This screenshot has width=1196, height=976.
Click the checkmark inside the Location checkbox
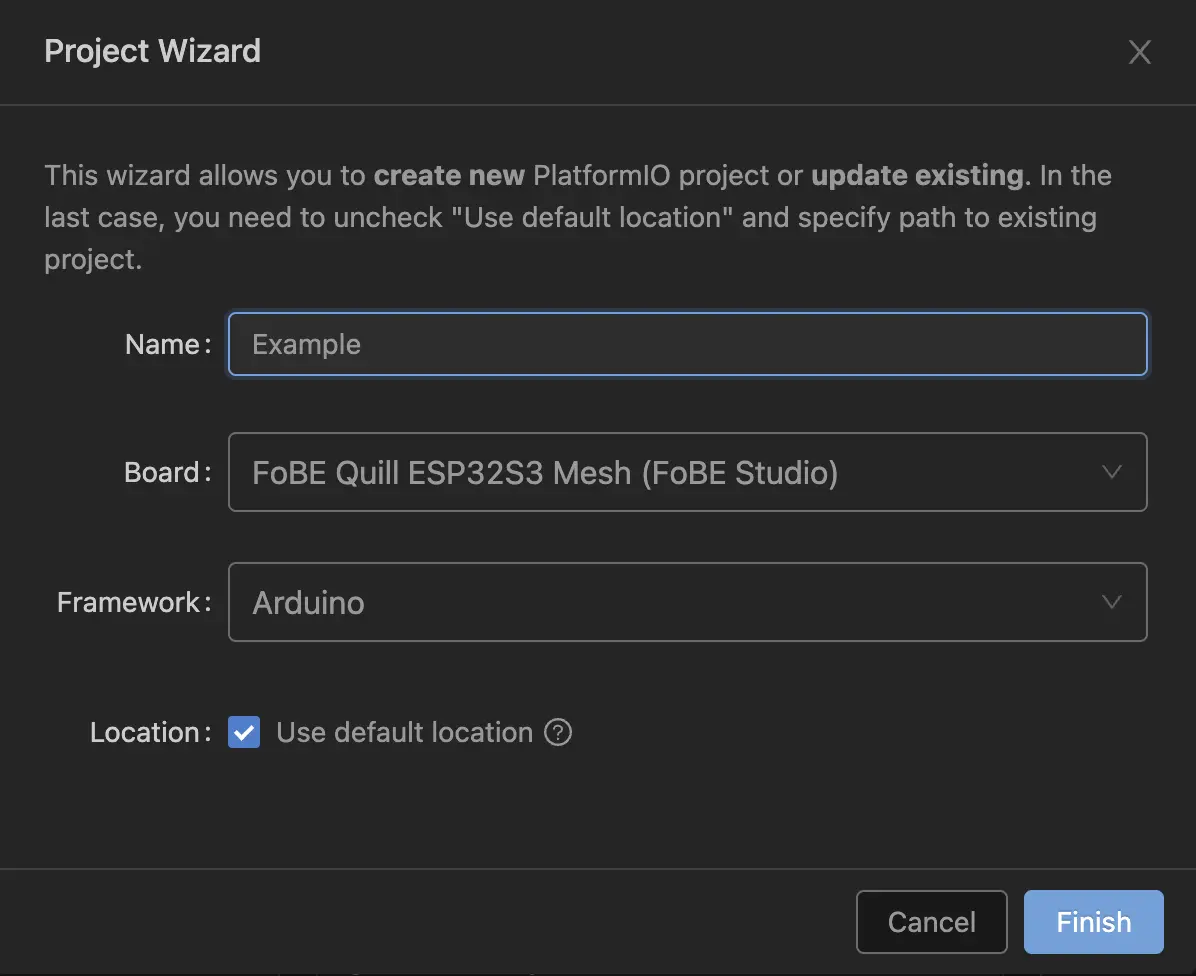coord(243,732)
